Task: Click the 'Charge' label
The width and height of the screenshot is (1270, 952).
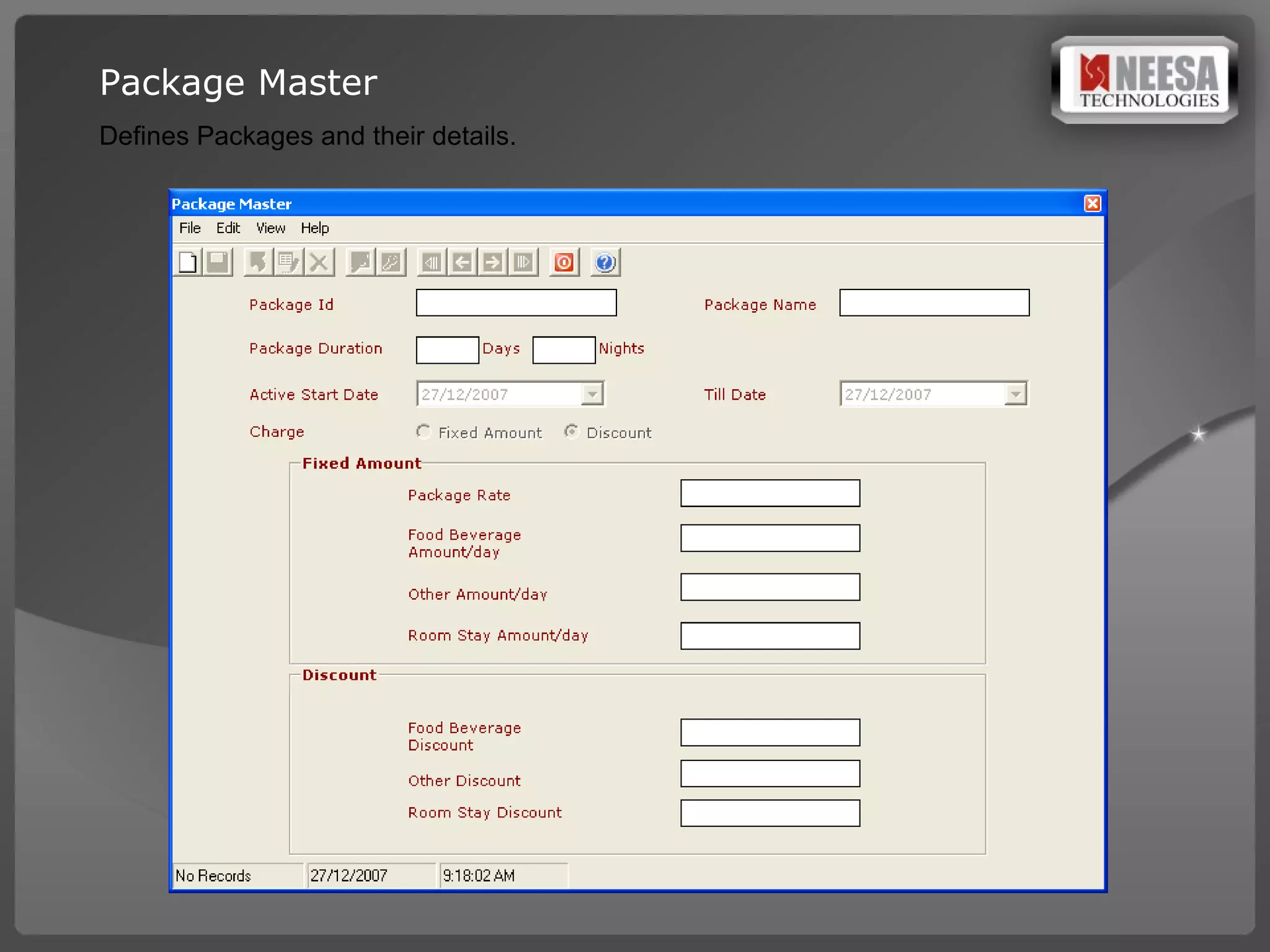Action: [277, 432]
